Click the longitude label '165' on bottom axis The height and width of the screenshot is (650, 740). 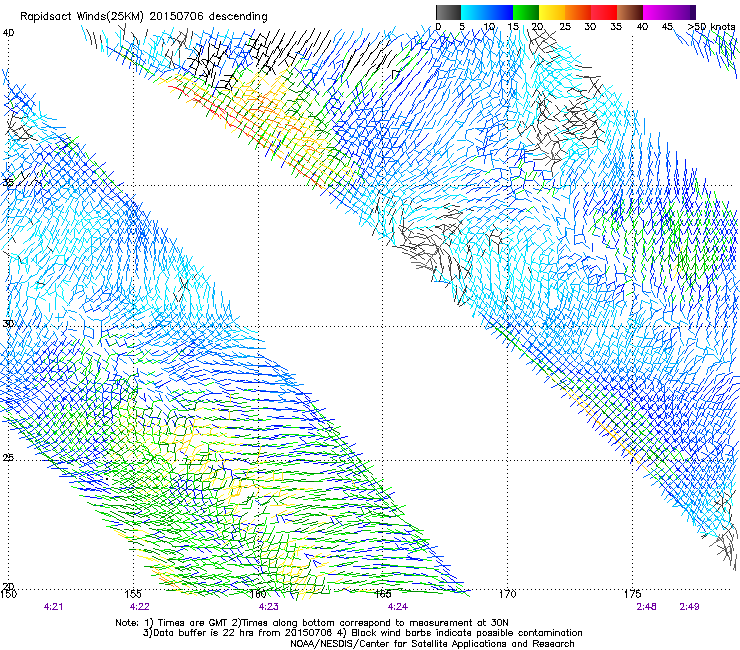[x=383, y=594]
